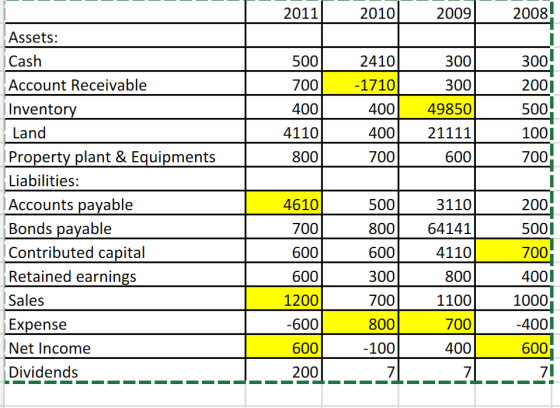
Task: Select Dividends 2009 value 7
Action: [x=437, y=370]
